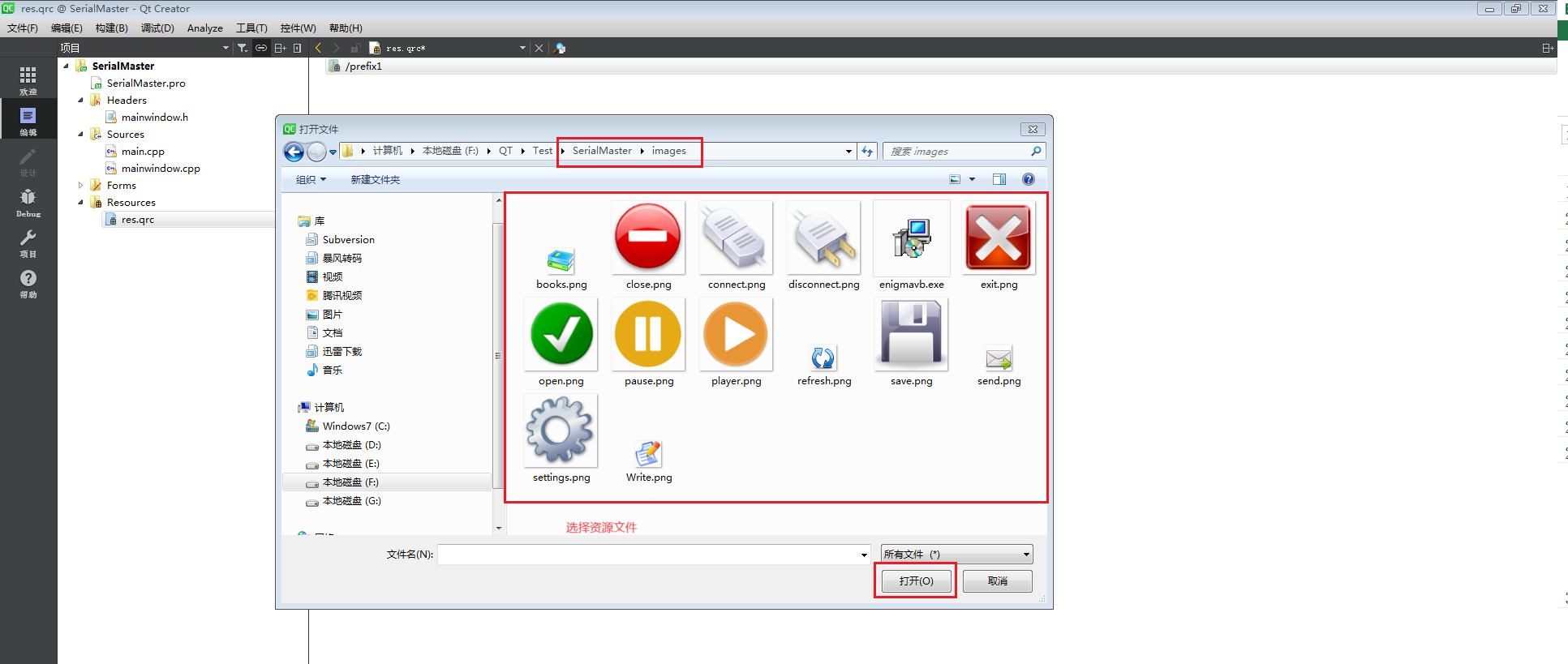Click the back arrow in file dialog

click(x=294, y=152)
